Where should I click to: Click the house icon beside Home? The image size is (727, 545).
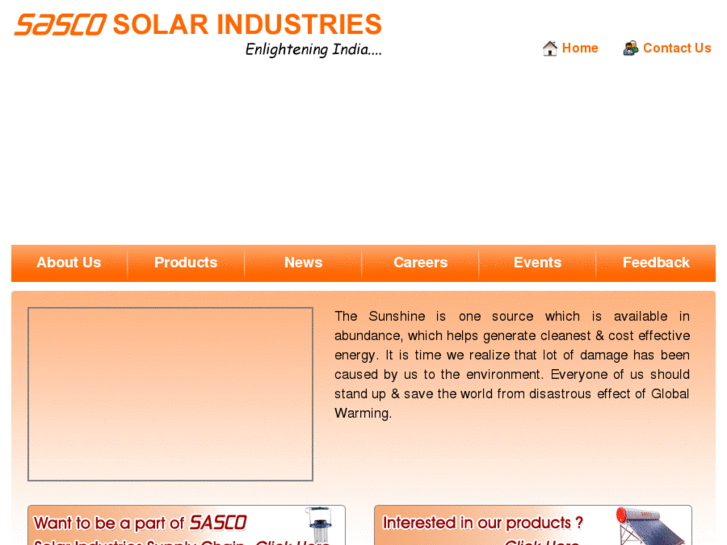[x=550, y=48]
